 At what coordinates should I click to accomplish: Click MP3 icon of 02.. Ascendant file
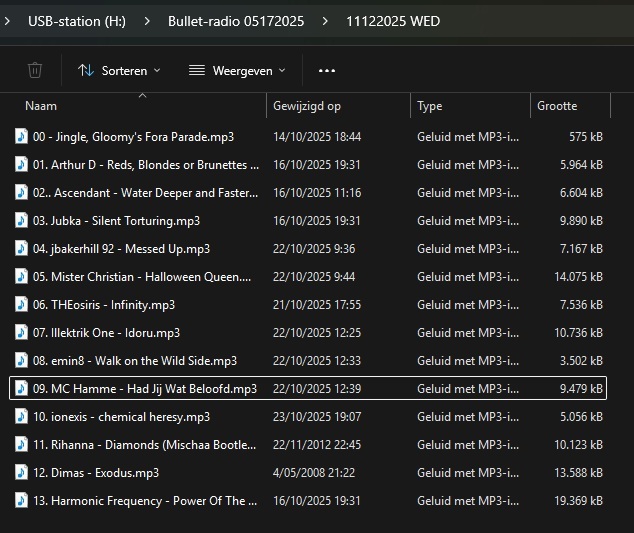[21, 192]
